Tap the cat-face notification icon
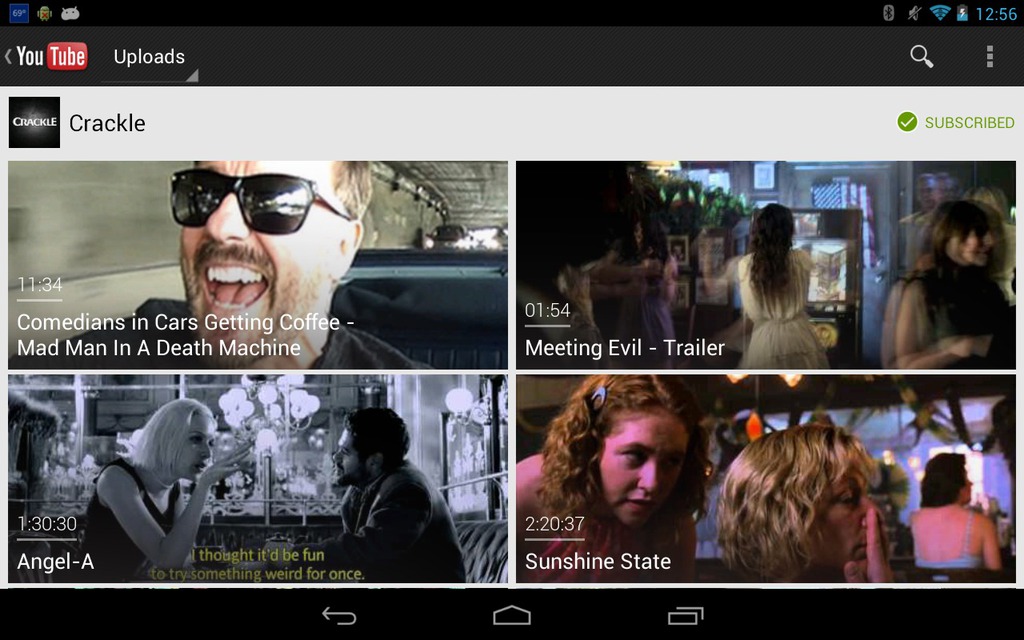1024x640 pixels. (70, 13)
